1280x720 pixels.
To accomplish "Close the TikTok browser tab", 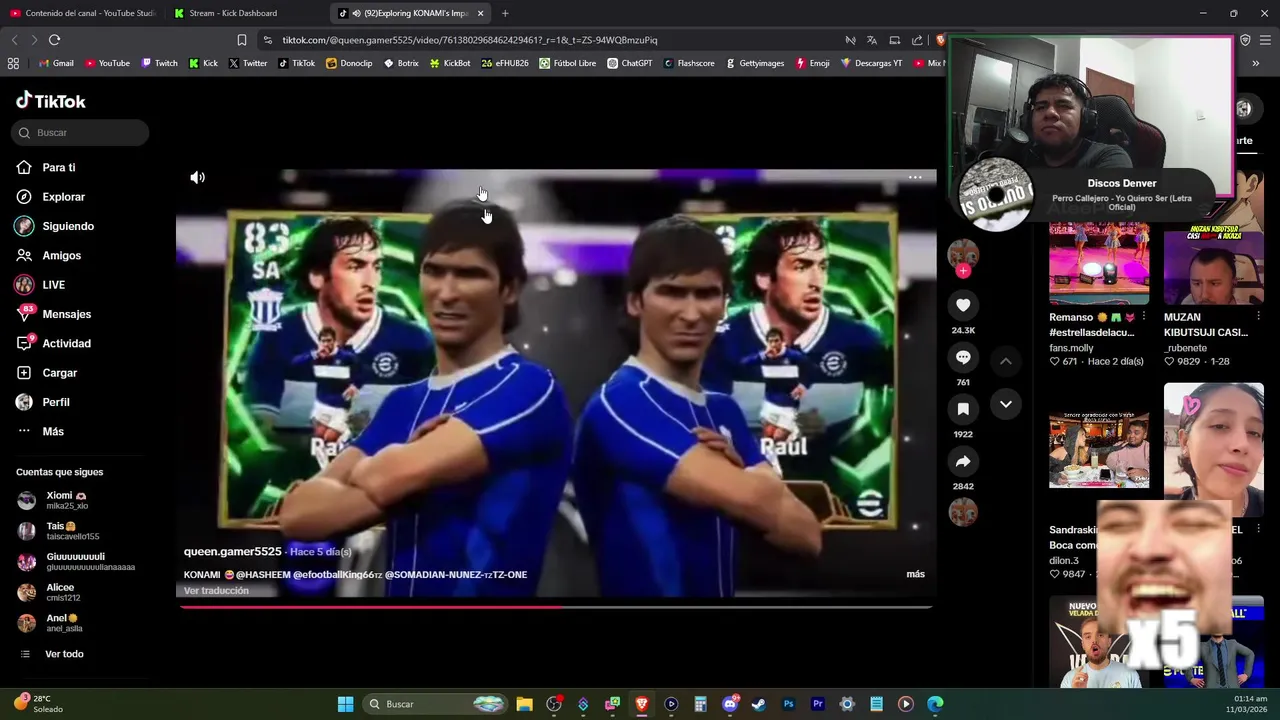I will point(480,13).
